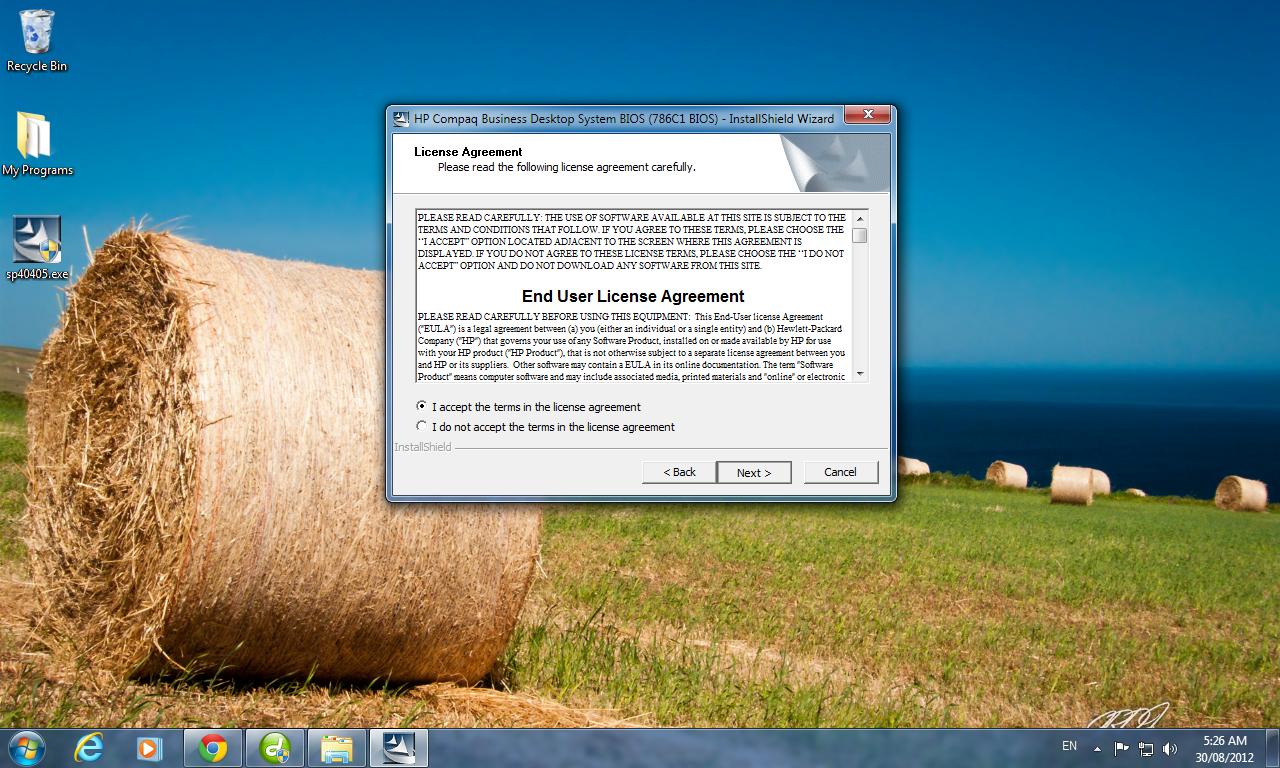Click the Back button

[679, 472]
